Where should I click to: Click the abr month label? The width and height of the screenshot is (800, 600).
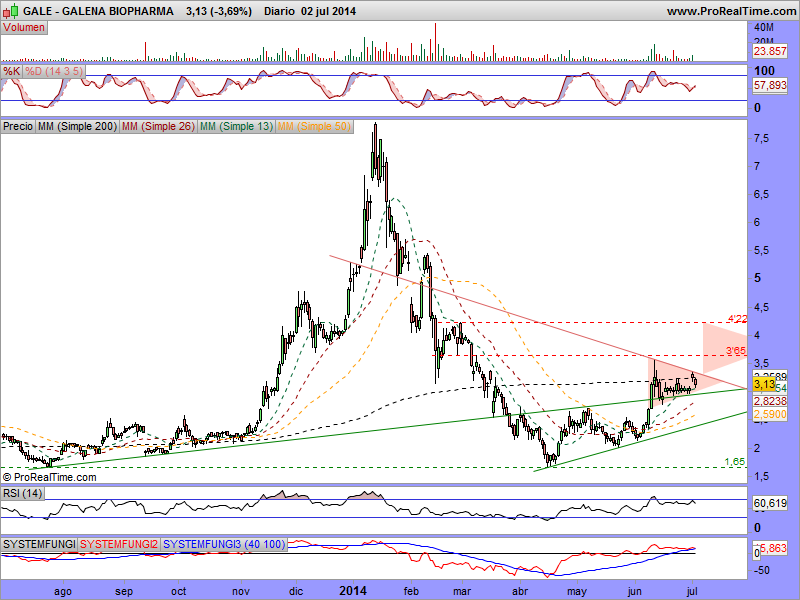(520, 591)
